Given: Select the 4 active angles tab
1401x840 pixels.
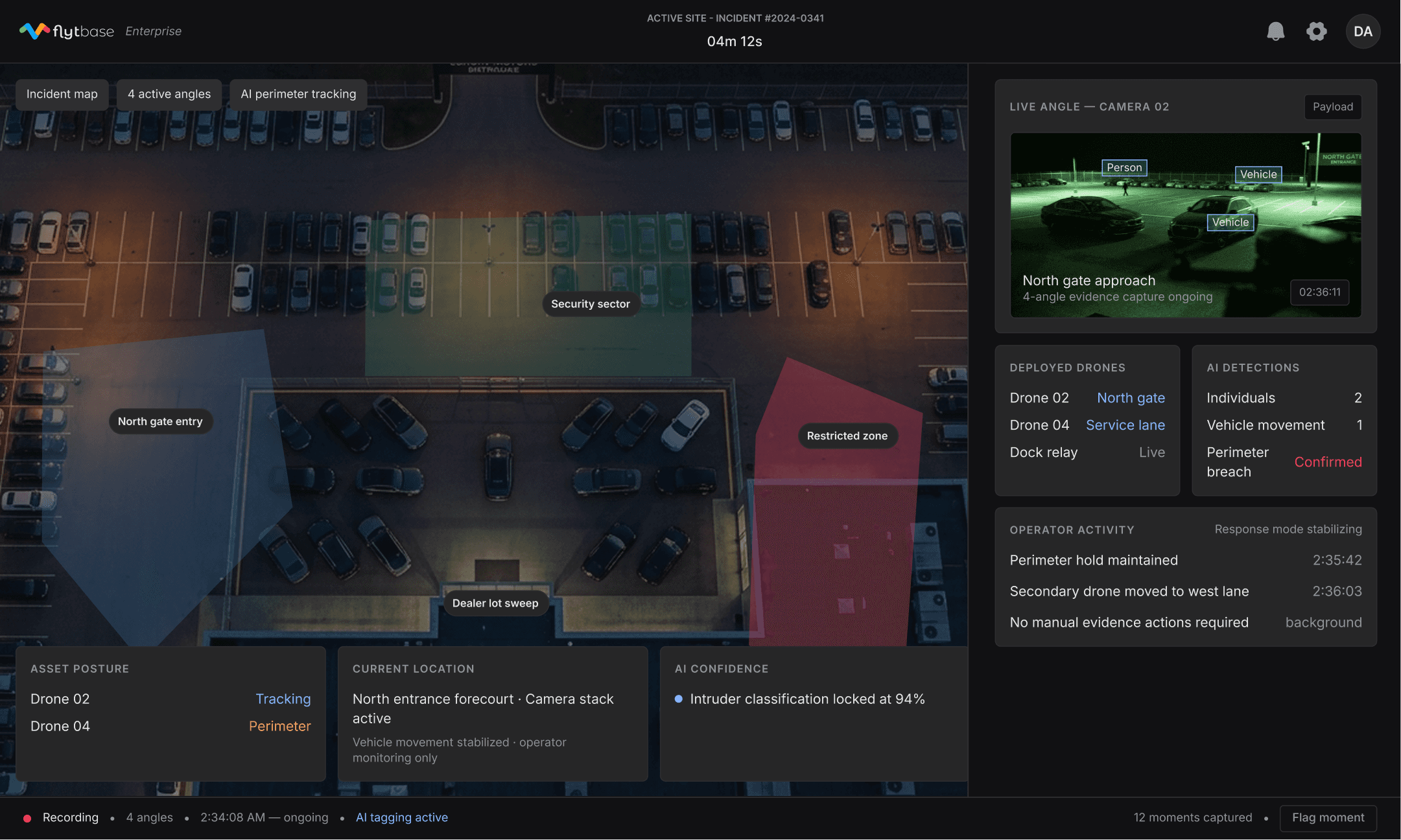Looking at the screenshot, I should click(x=169, y=94).
